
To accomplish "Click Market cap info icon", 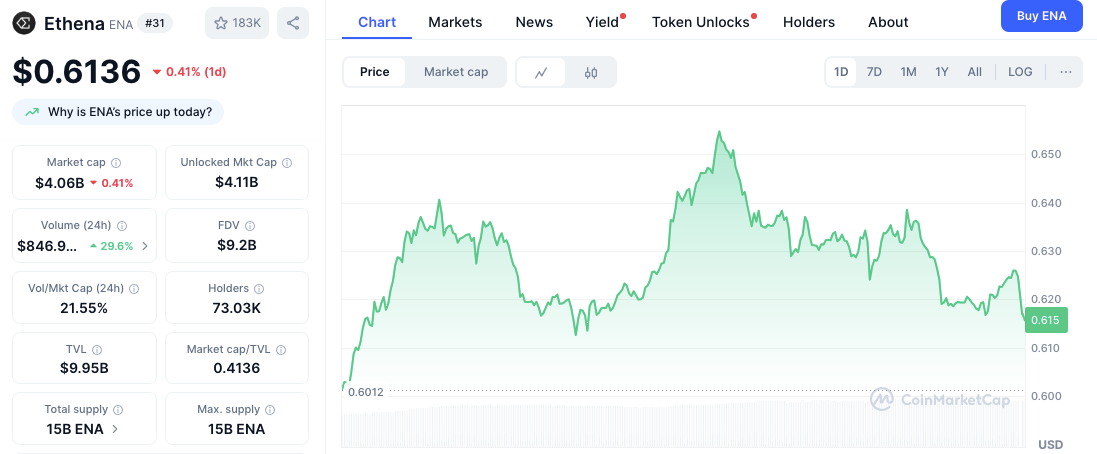I will [116, 162].
